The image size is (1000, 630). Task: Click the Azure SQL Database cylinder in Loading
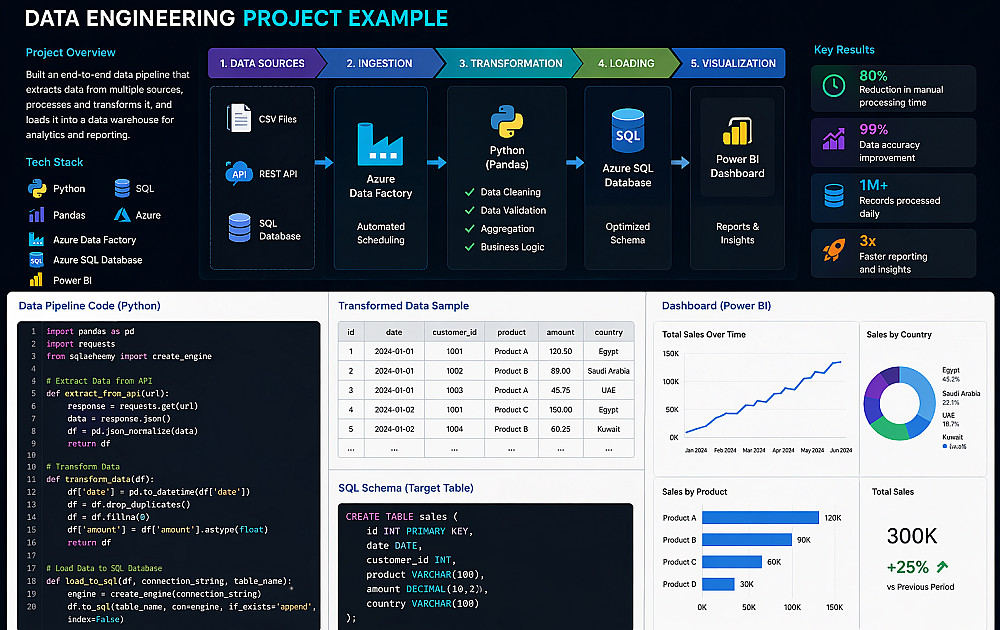(628, 131)
